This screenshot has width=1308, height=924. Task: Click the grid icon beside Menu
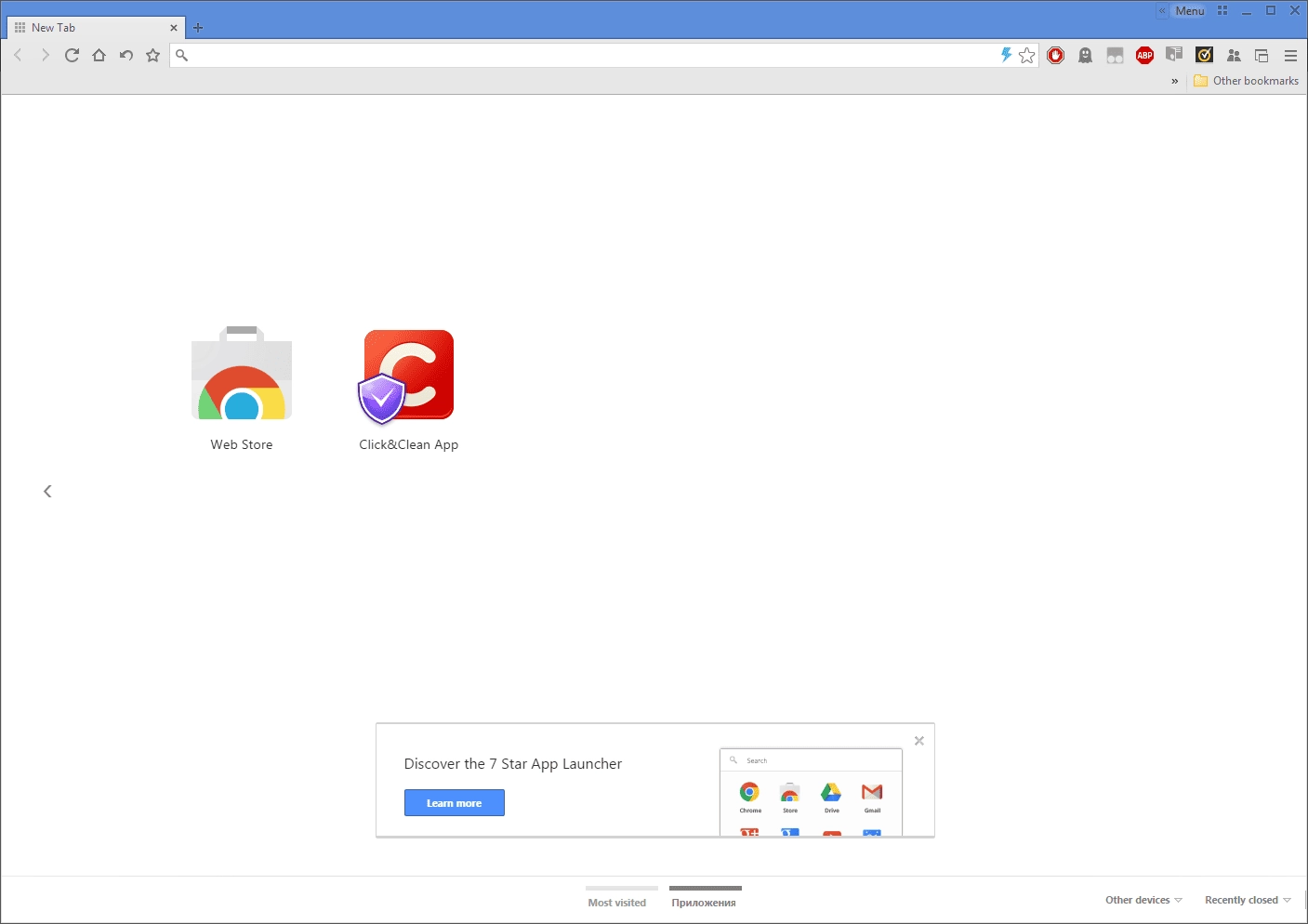pos(1222,11)
